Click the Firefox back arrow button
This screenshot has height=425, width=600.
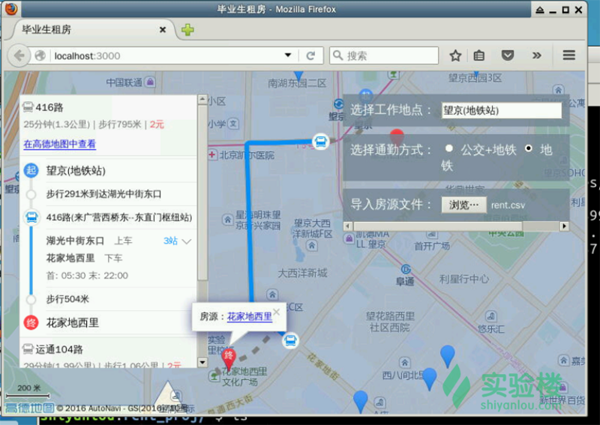pos(19,56)
